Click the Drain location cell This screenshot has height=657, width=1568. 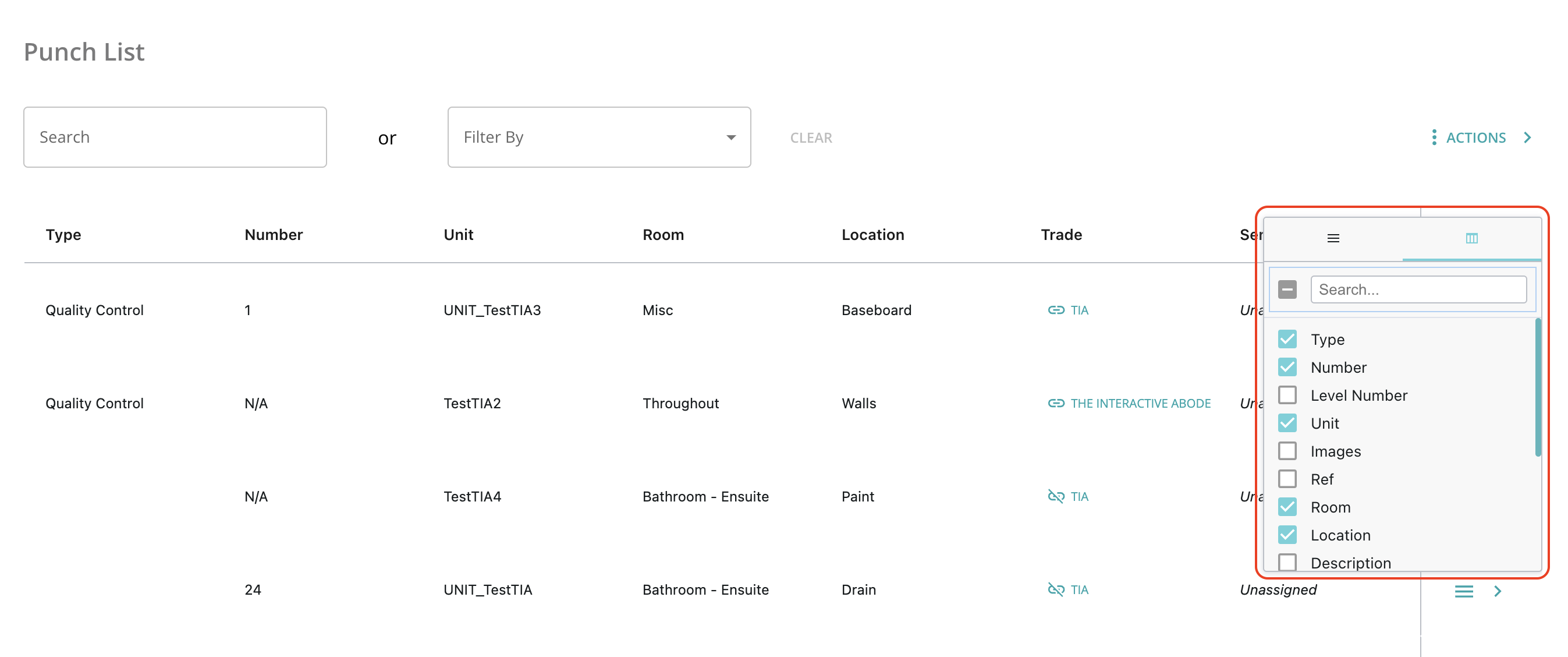pos(859,589)
